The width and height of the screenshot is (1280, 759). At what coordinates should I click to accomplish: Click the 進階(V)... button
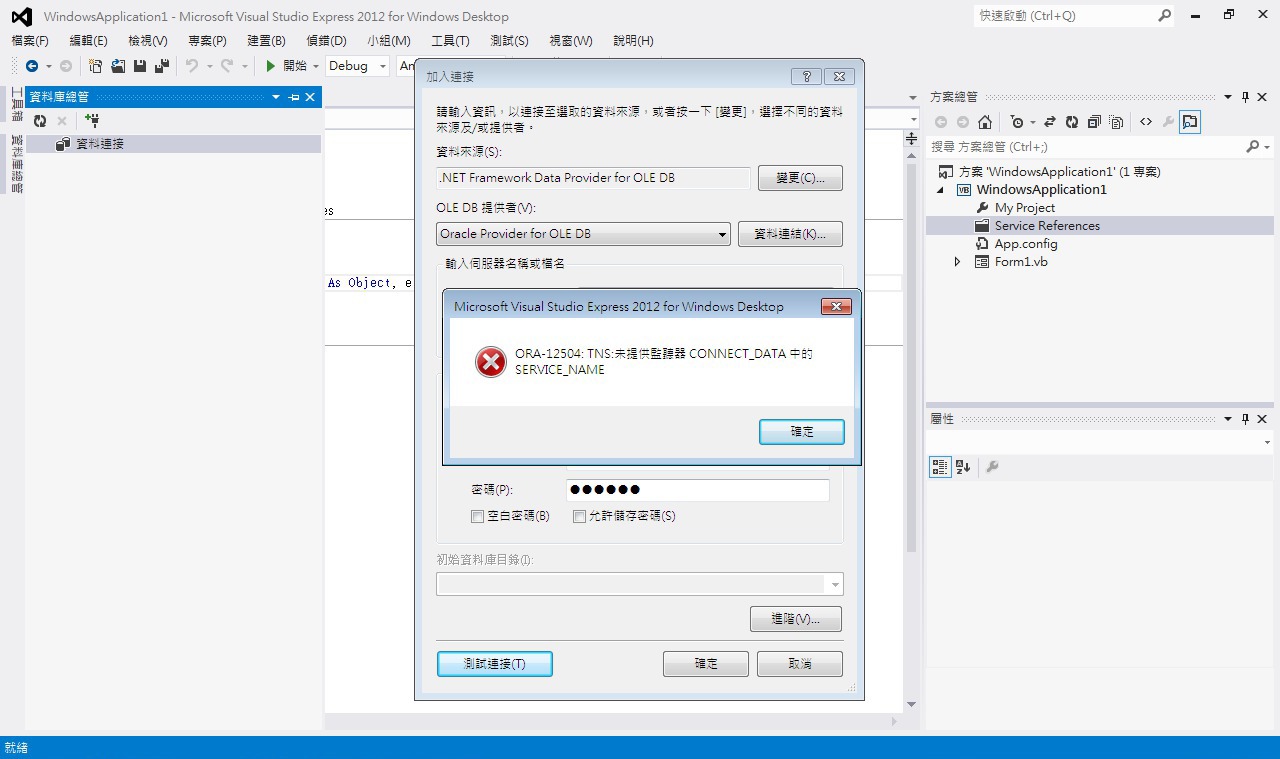pyautogui.click(x=796, y=619)
